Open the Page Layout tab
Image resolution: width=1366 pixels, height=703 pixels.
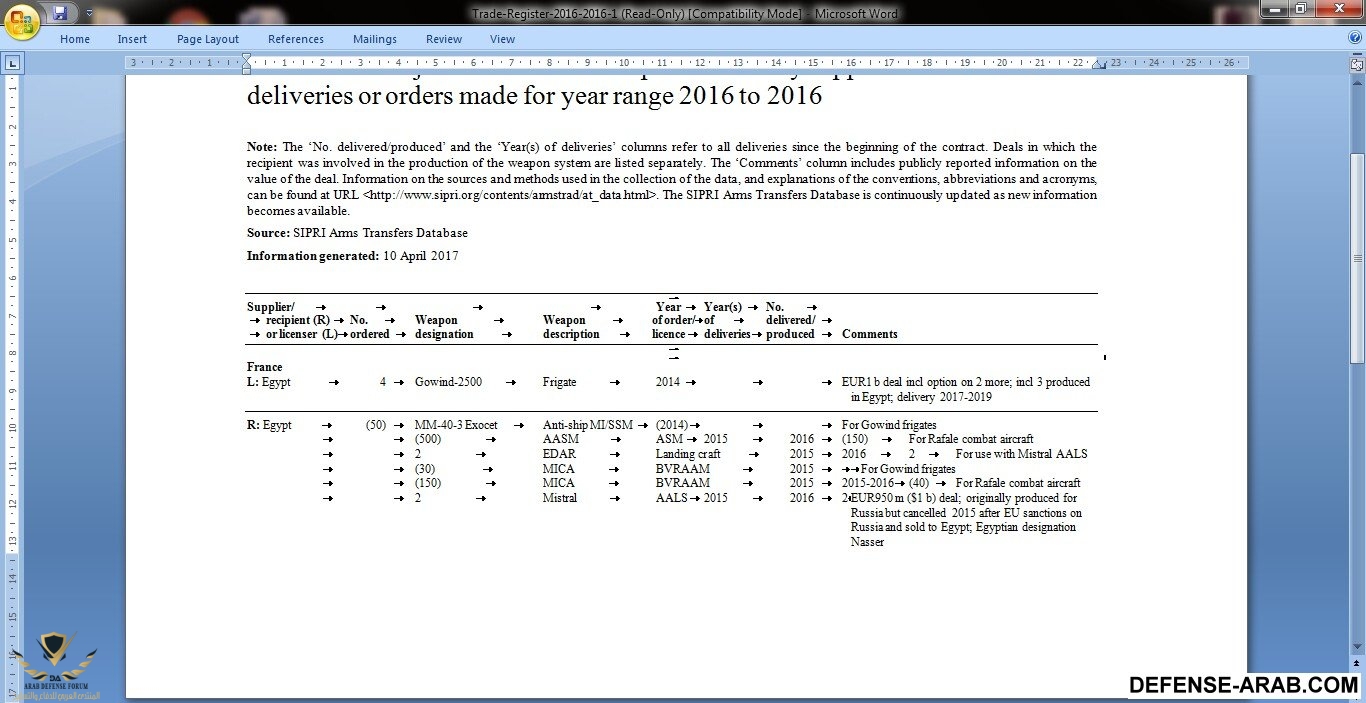[208, 39]
